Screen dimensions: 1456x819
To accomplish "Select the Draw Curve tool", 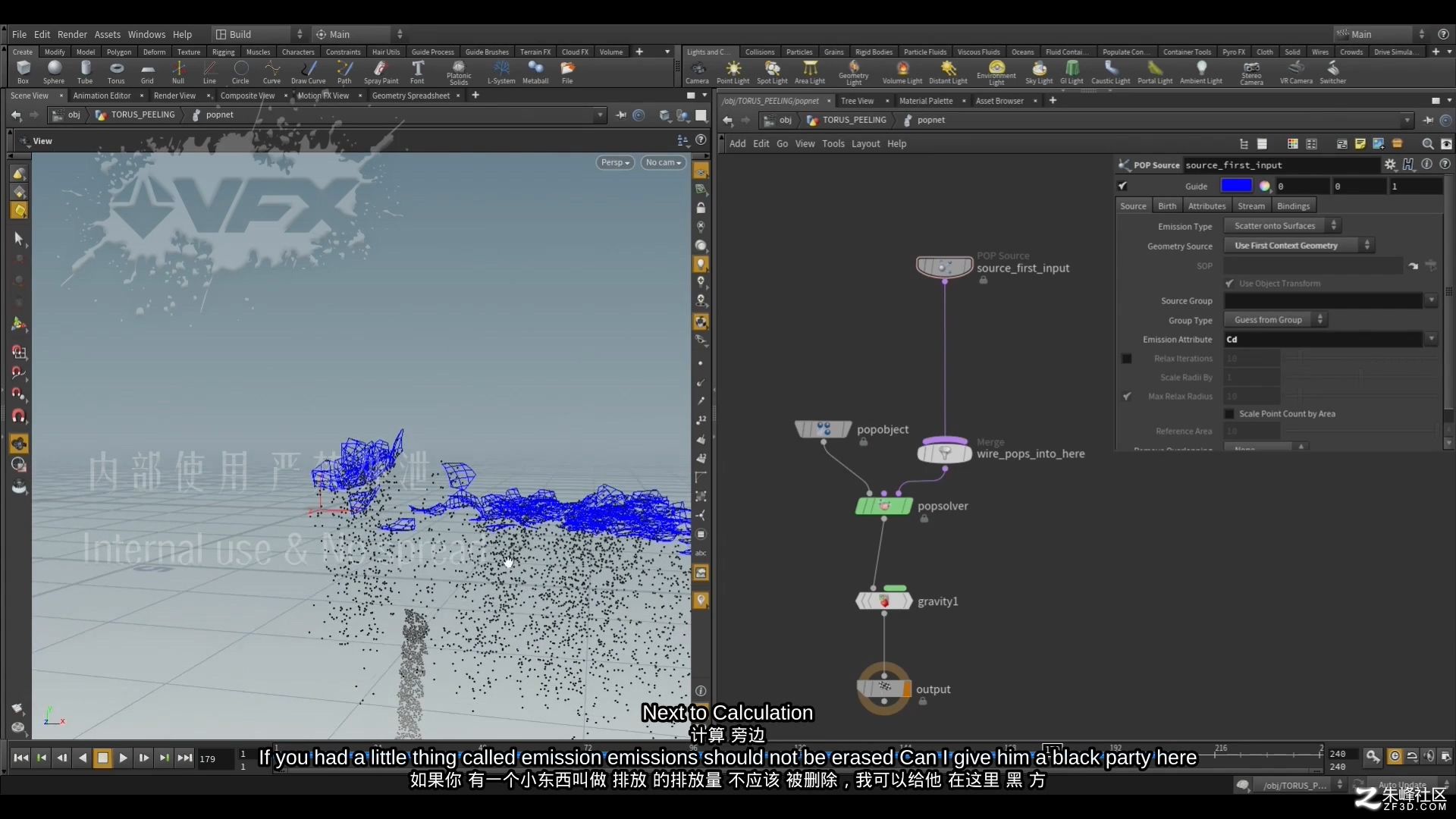I will [308, 72].
